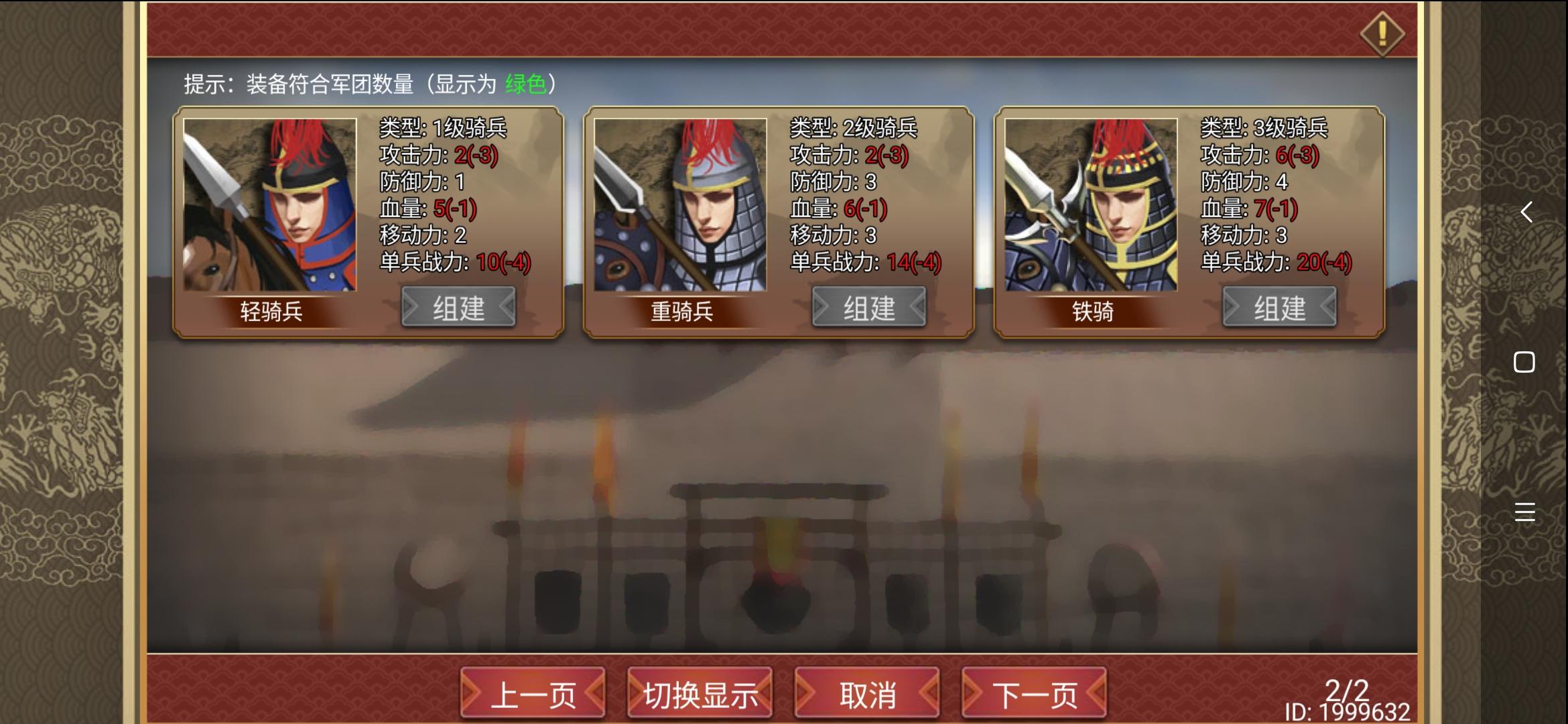Toggle stats view with 切换显示

(x=700, y=693)
